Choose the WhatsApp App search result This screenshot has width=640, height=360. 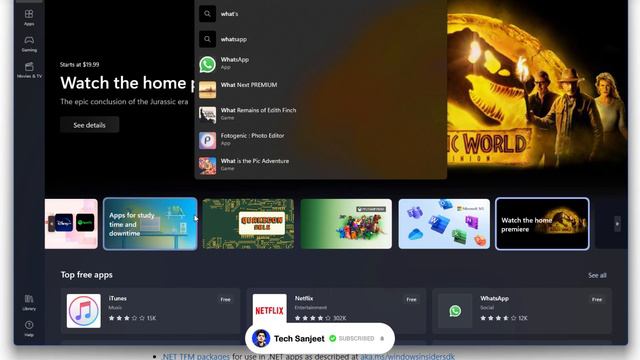pyautogui.click(x=320, y=64)
